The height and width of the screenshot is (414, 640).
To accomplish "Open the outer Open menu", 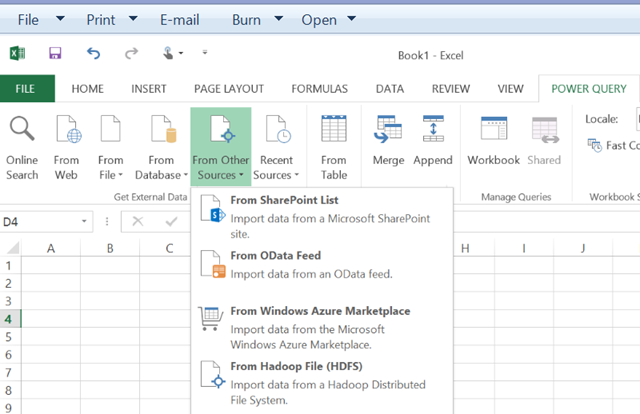I will tap(329, 19).
